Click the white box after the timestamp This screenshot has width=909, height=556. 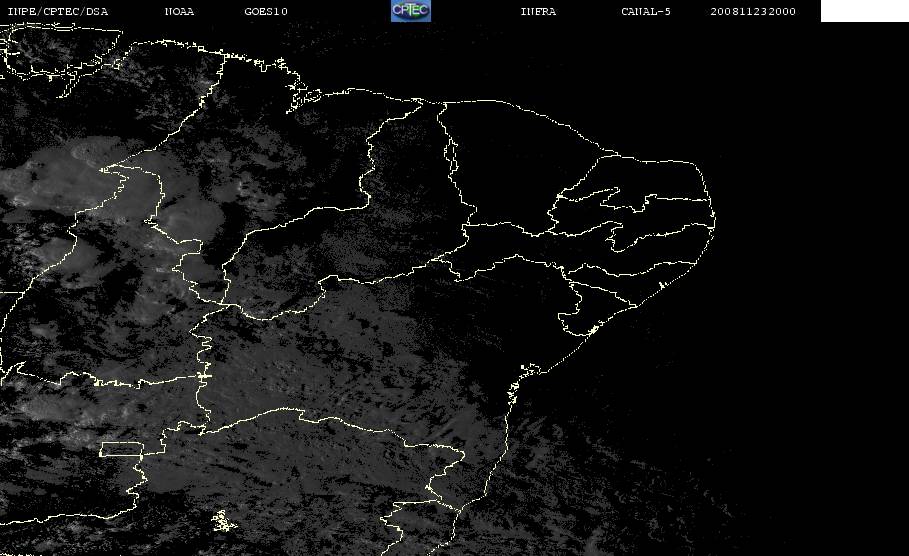(865, 11)
